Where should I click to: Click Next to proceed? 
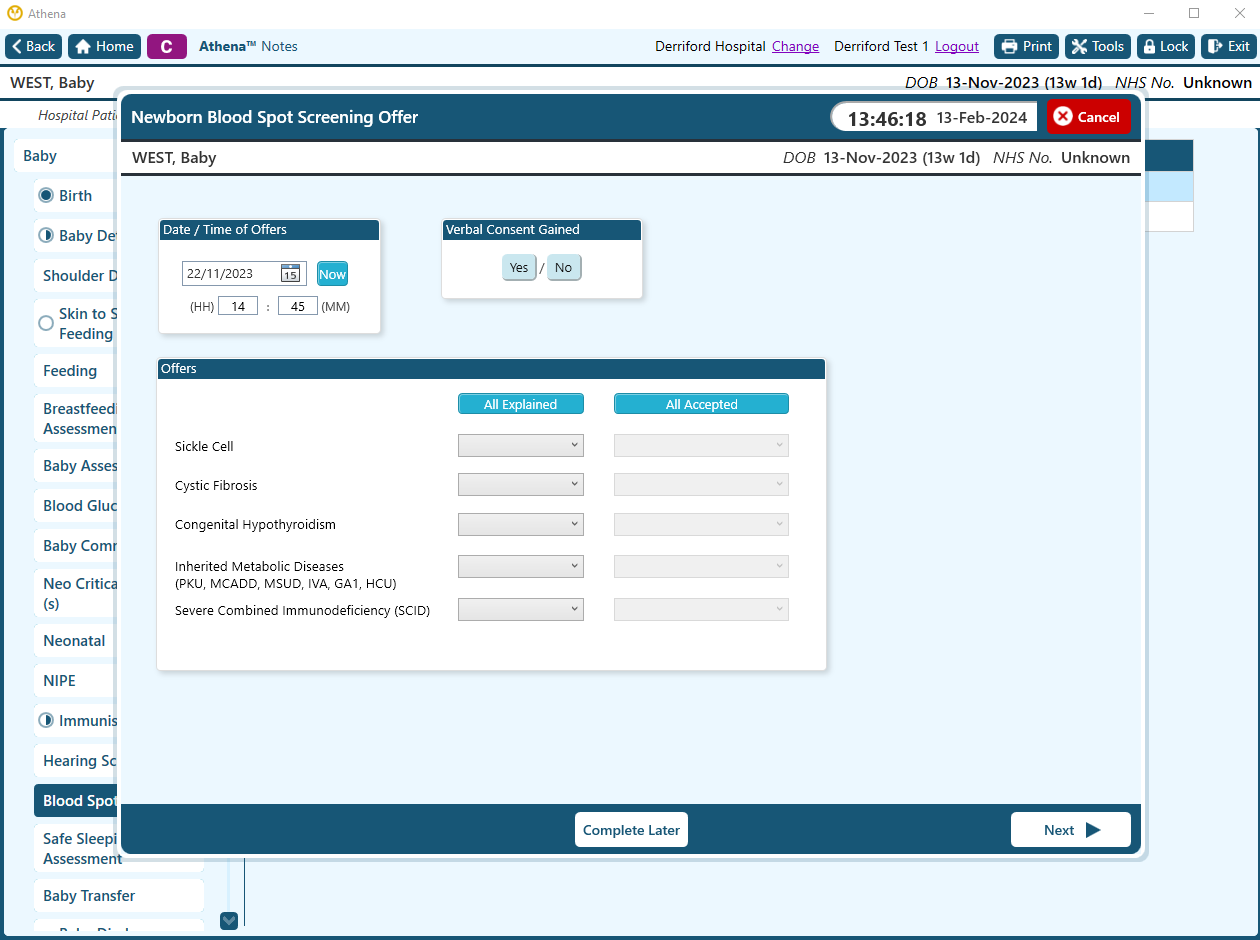coord(1071,830)
